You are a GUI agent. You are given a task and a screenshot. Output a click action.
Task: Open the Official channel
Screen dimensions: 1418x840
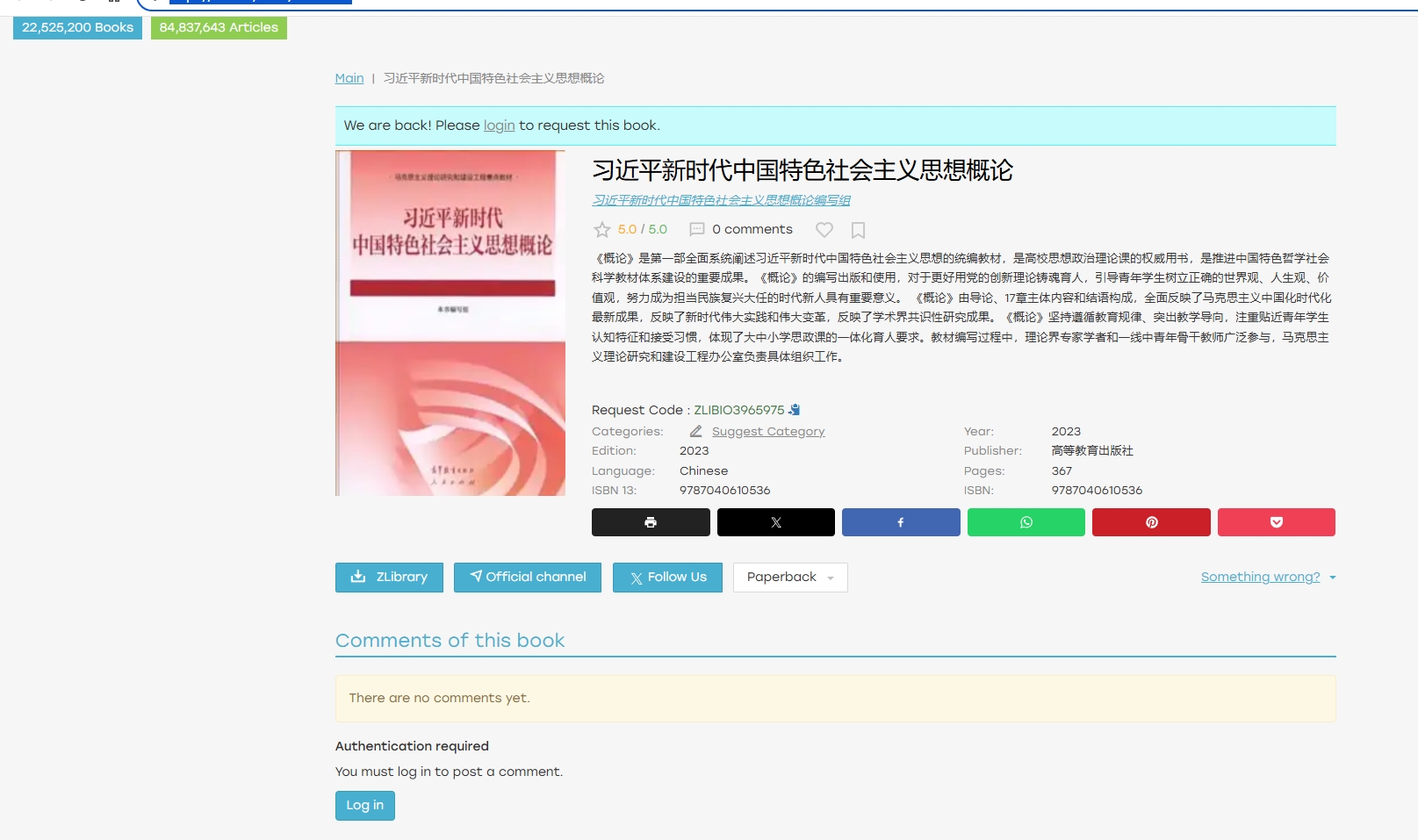(527, 577)
